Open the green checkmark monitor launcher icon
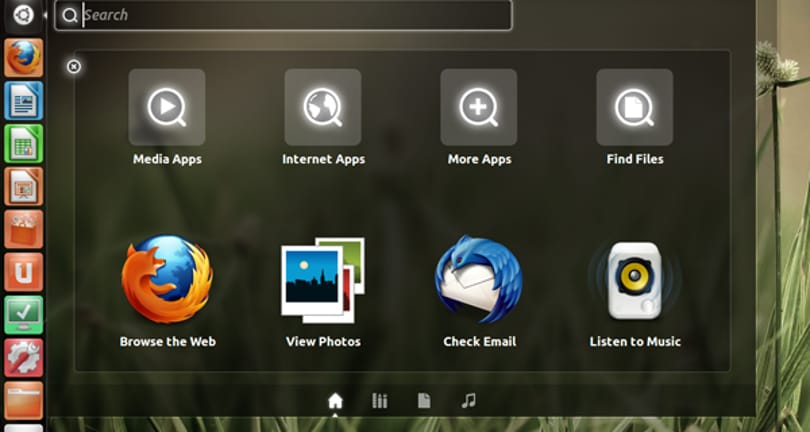 pos(24,315)
